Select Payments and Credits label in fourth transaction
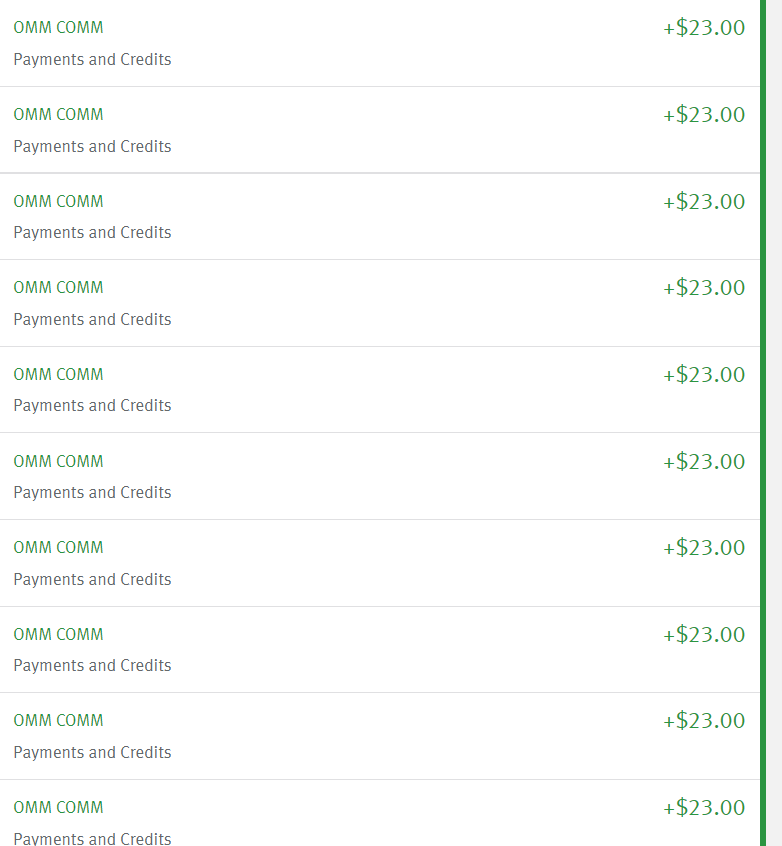 [x=92, y=319]
